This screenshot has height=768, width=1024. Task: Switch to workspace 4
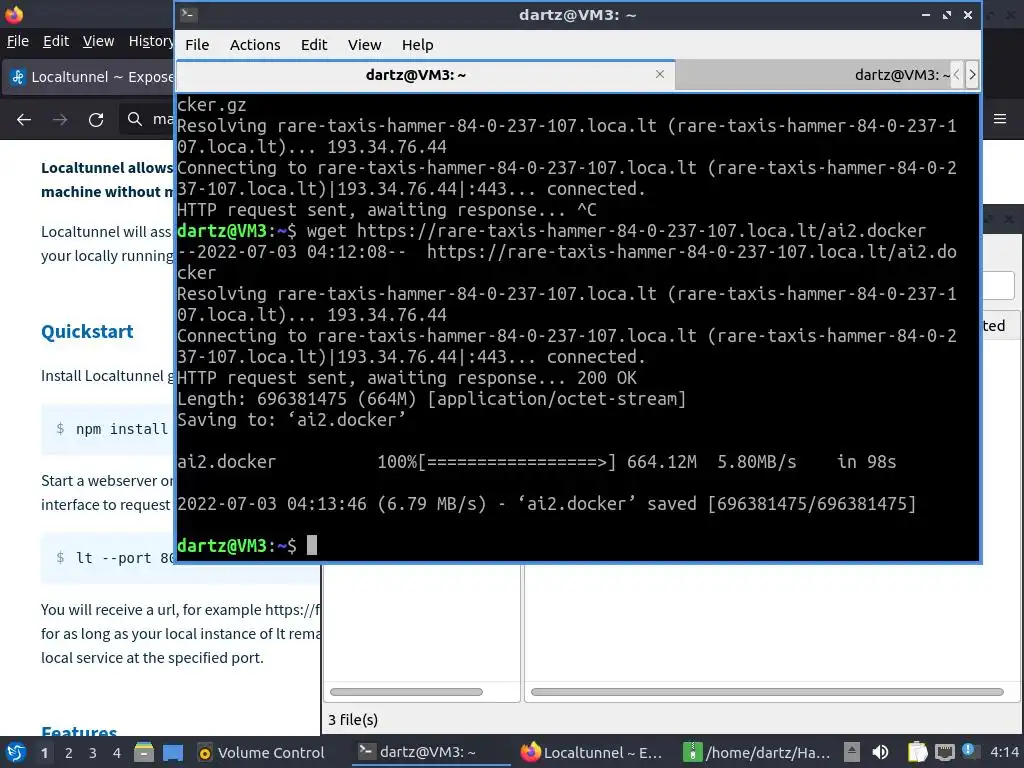coord(117,753)
